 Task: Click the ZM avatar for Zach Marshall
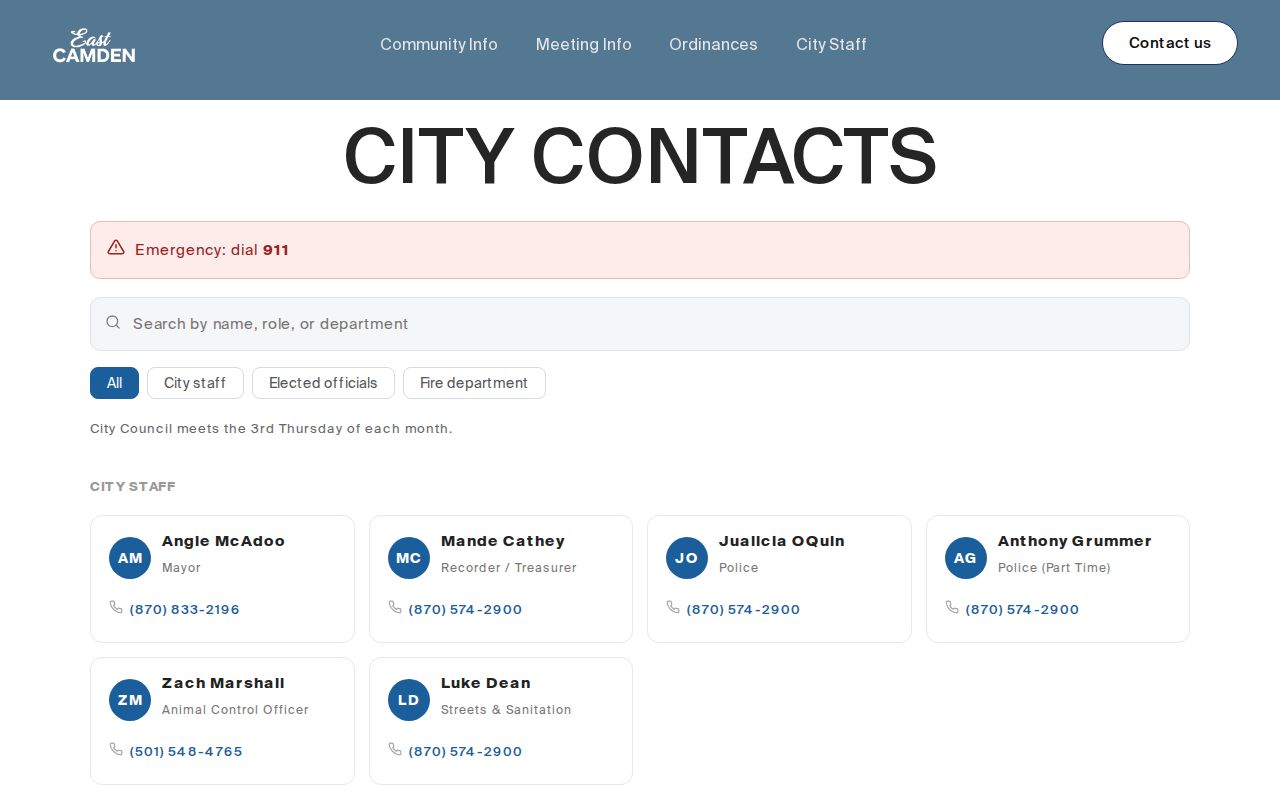pyautogui.click(x=130, y=700)
